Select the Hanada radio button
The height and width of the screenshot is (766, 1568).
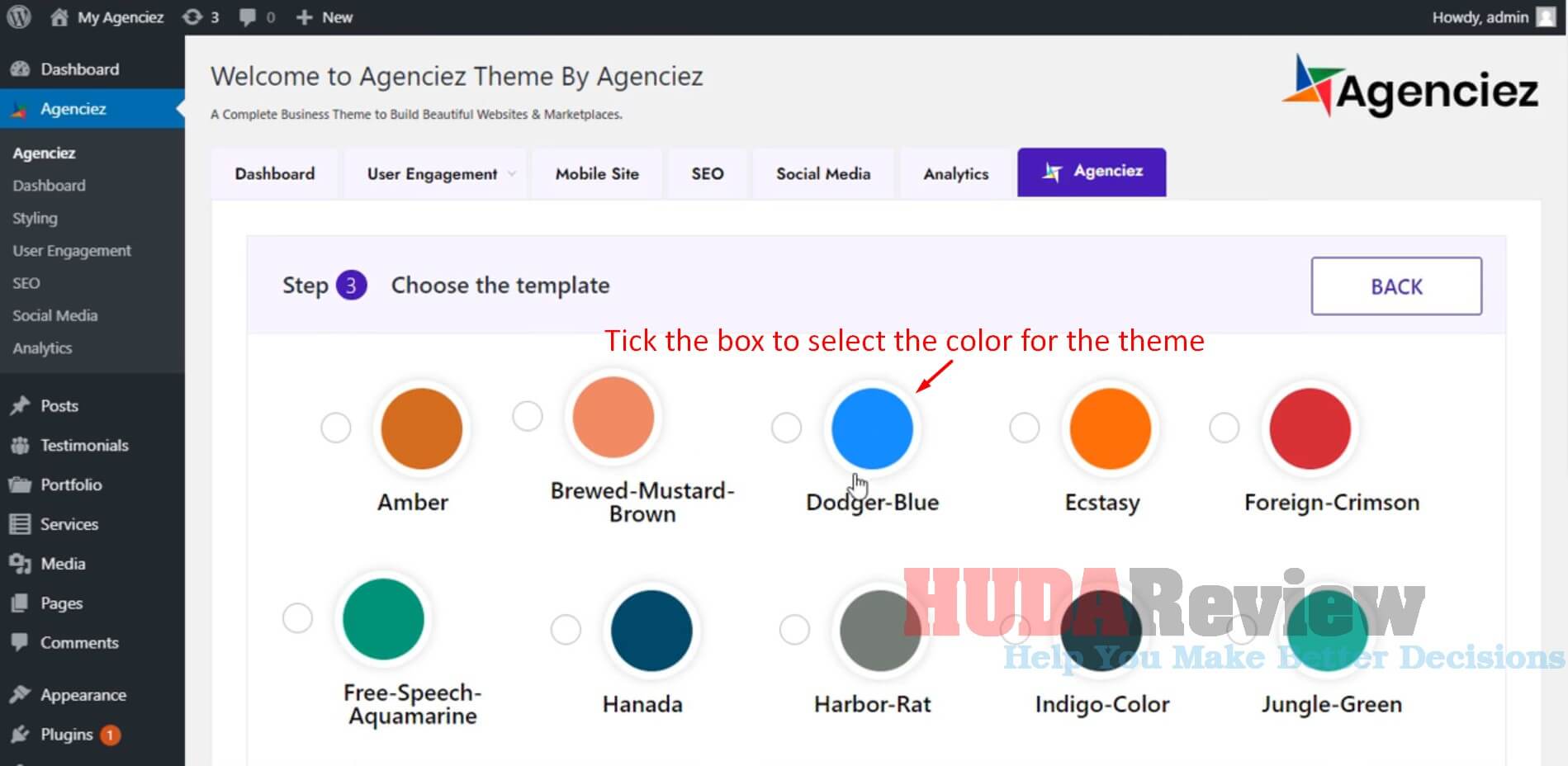tap(566, 630)
